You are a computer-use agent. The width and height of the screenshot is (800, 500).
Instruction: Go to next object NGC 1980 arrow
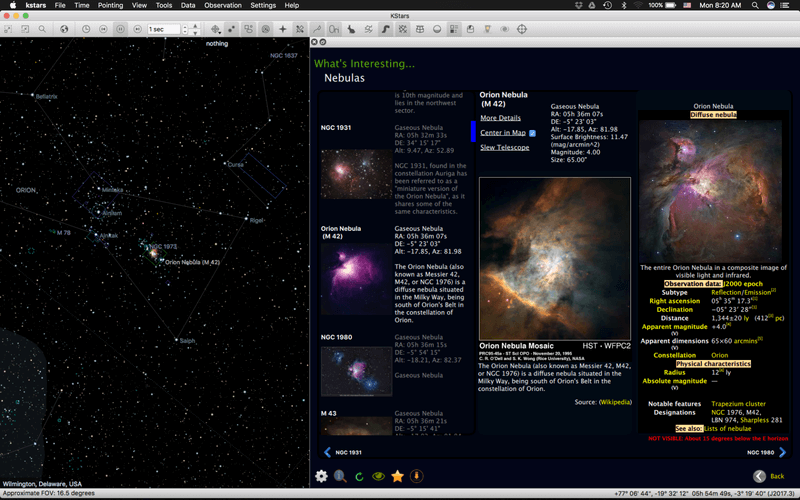[x=783, y=452]
